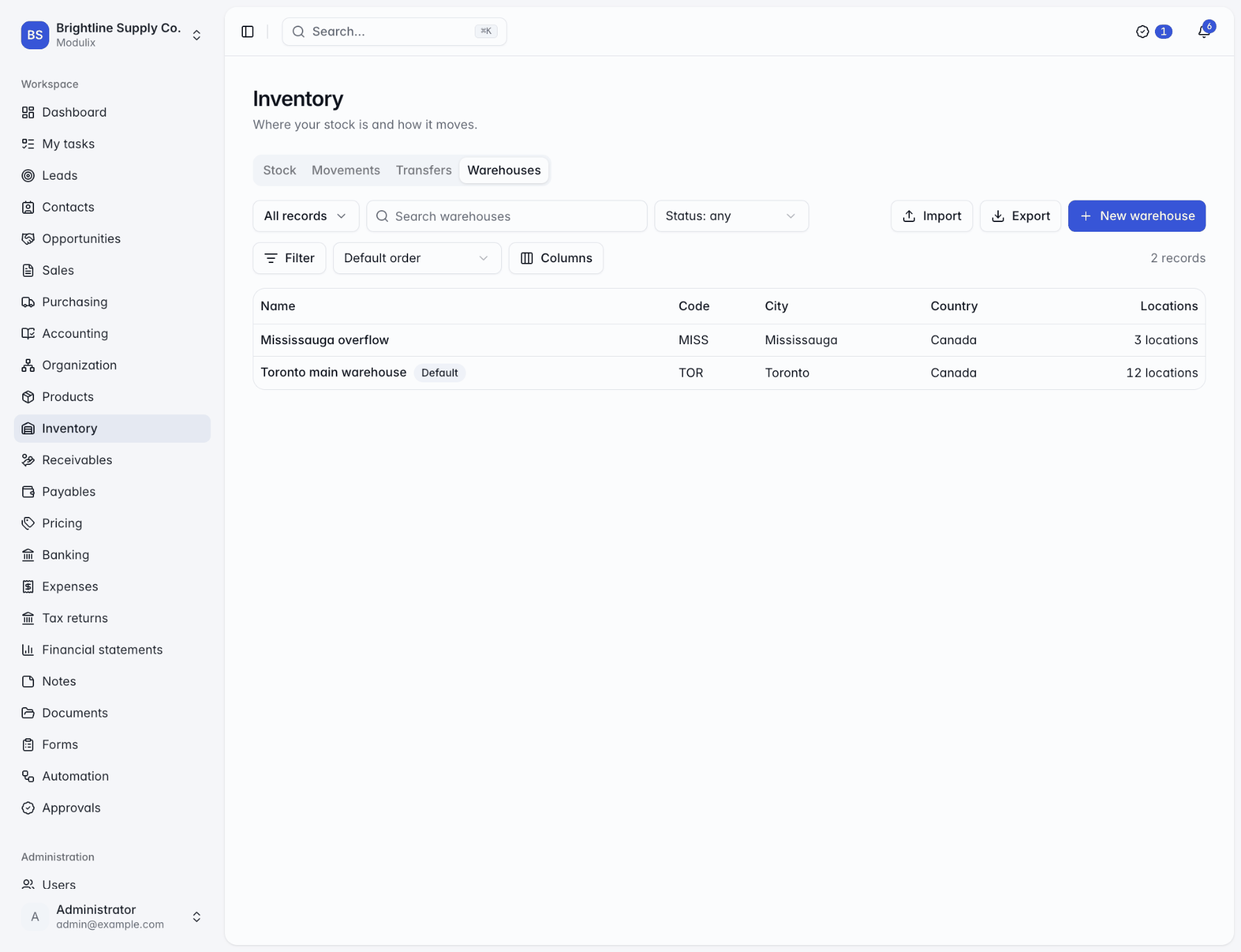The height and width of the screenshot is (952, 1241).
Task: Open the Mississauga overflow warehouse row
Action: click(729, 340)
